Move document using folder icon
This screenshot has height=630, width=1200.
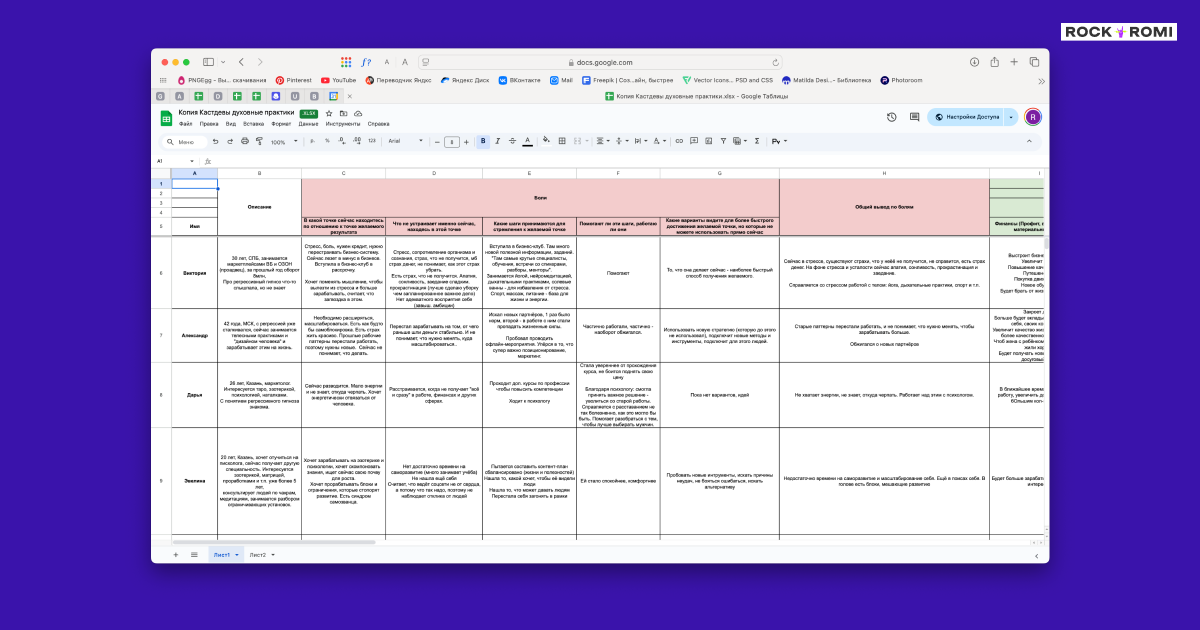tap(344, 113)
